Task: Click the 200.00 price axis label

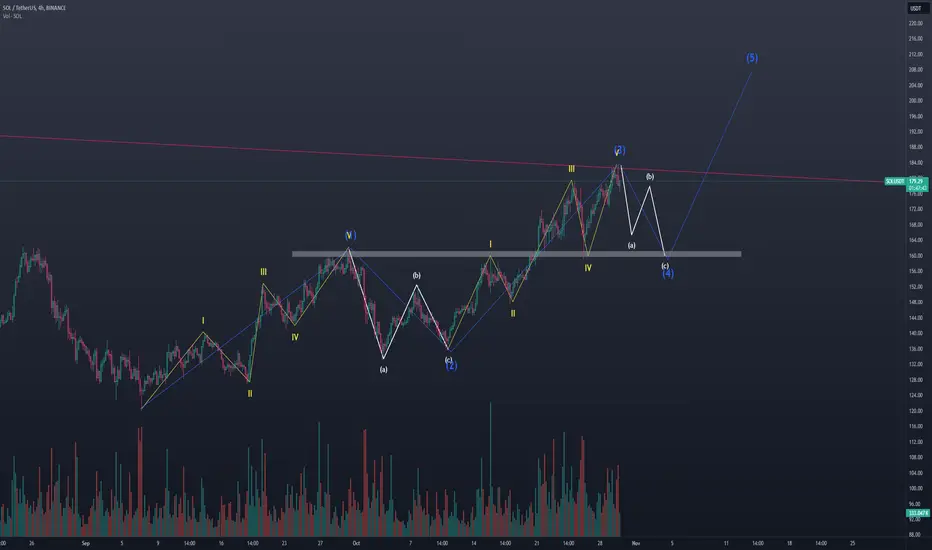Action: [x=915, y=100]
